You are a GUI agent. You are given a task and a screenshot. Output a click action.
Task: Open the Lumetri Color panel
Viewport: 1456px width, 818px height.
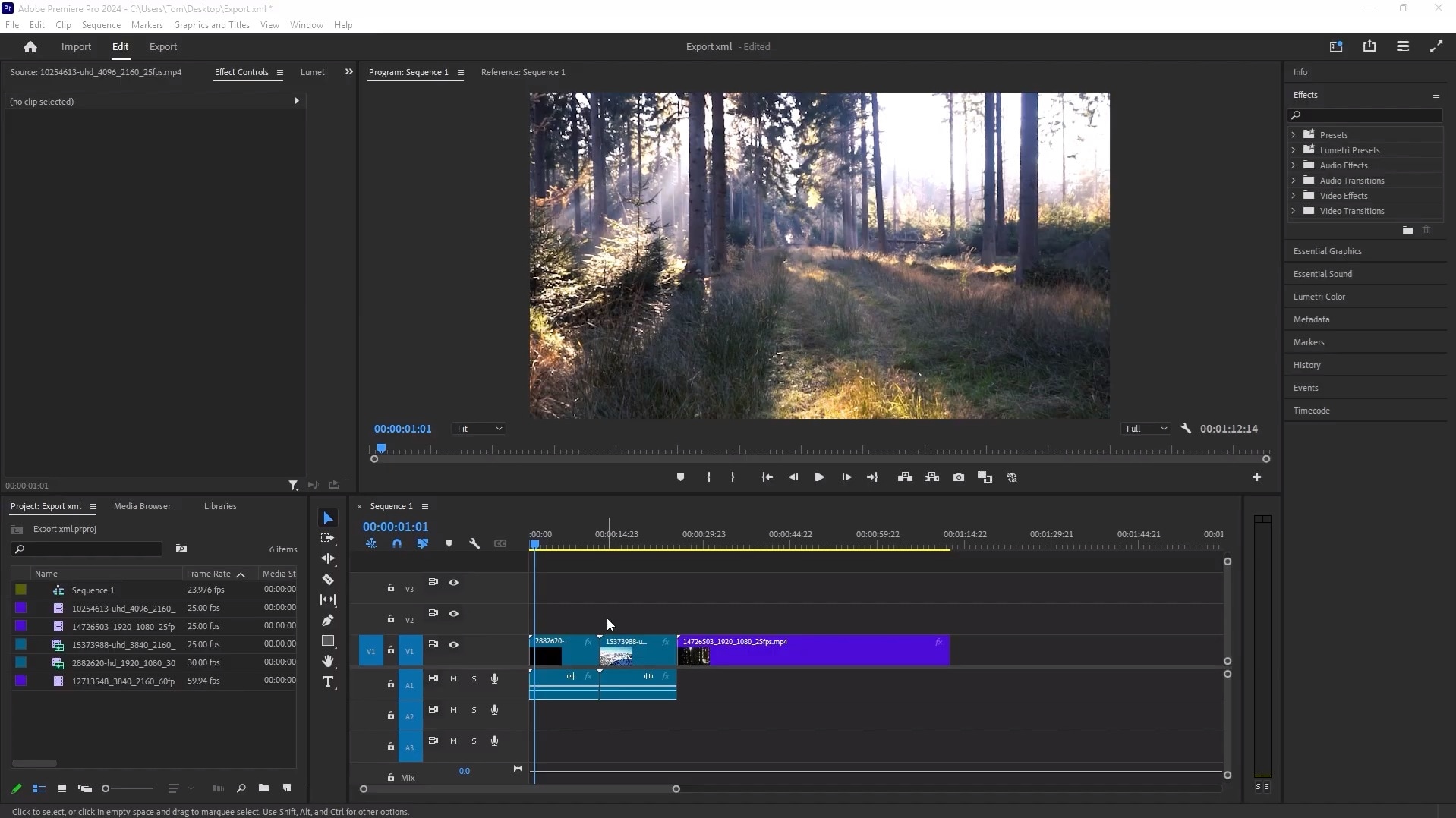1319,297
